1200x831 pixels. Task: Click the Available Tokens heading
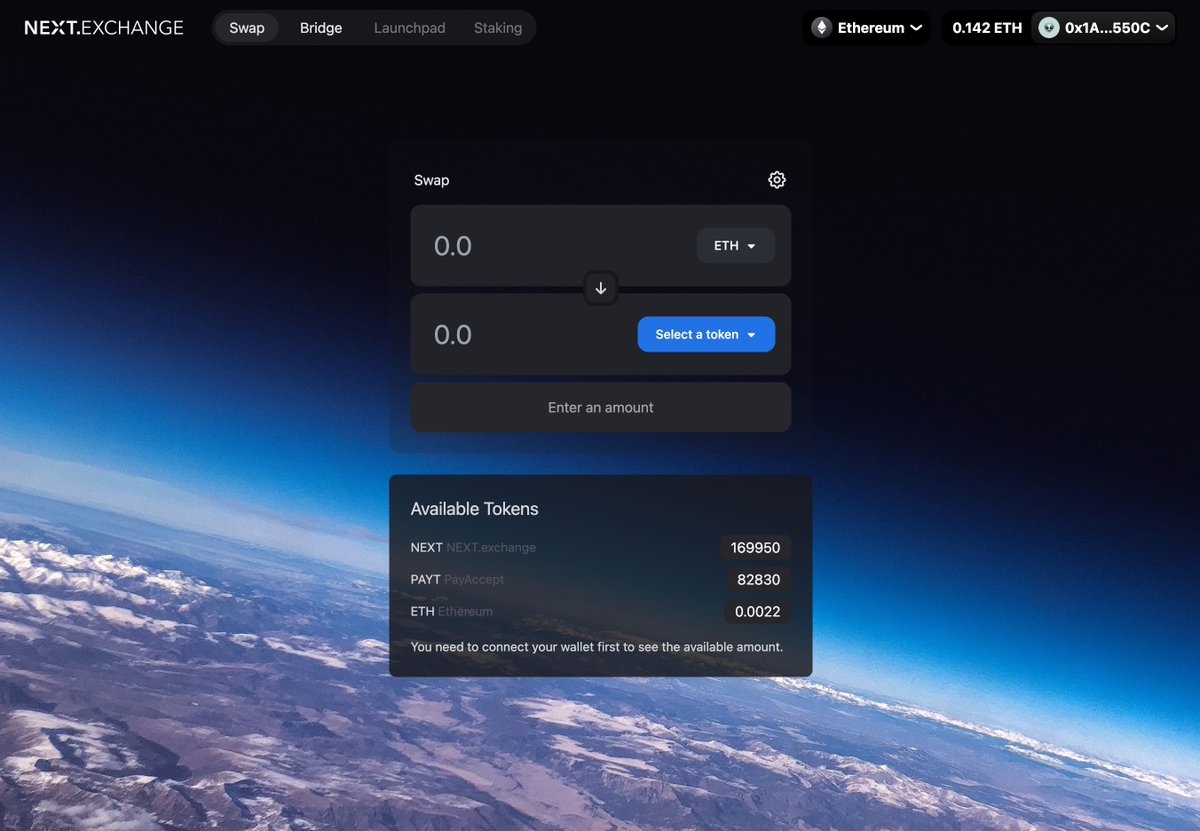(475, 509)
